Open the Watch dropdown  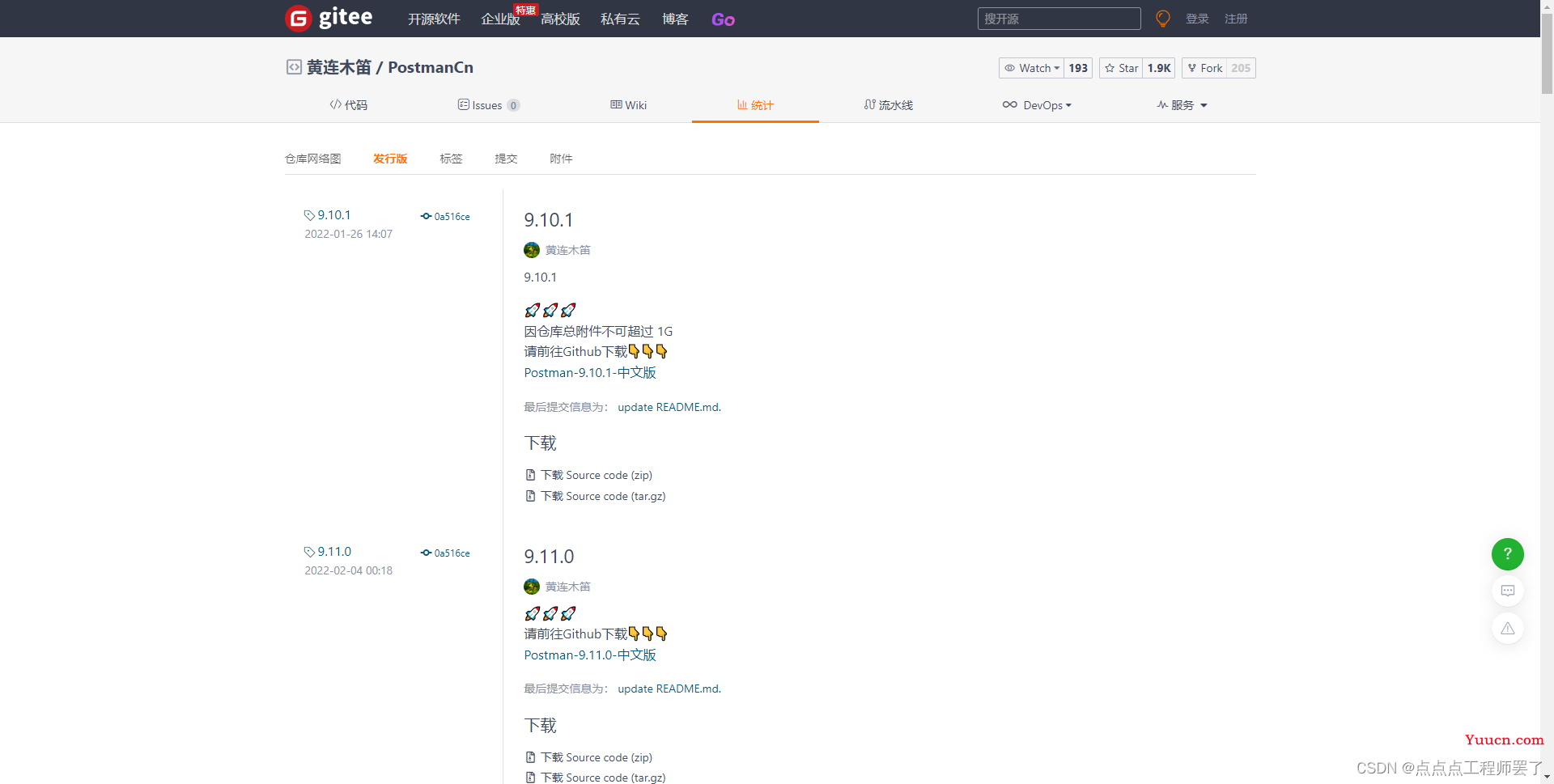pos(1032,68)
